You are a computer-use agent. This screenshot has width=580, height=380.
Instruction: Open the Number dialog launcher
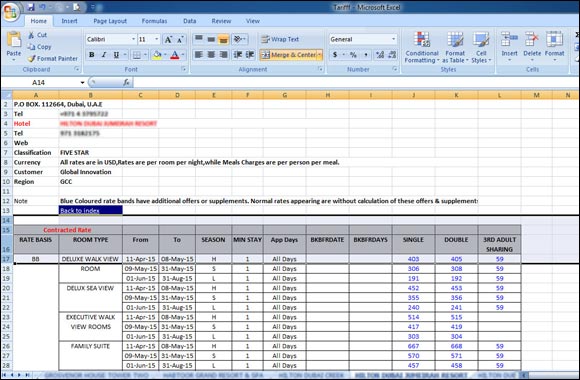click(x=395, y=69)
